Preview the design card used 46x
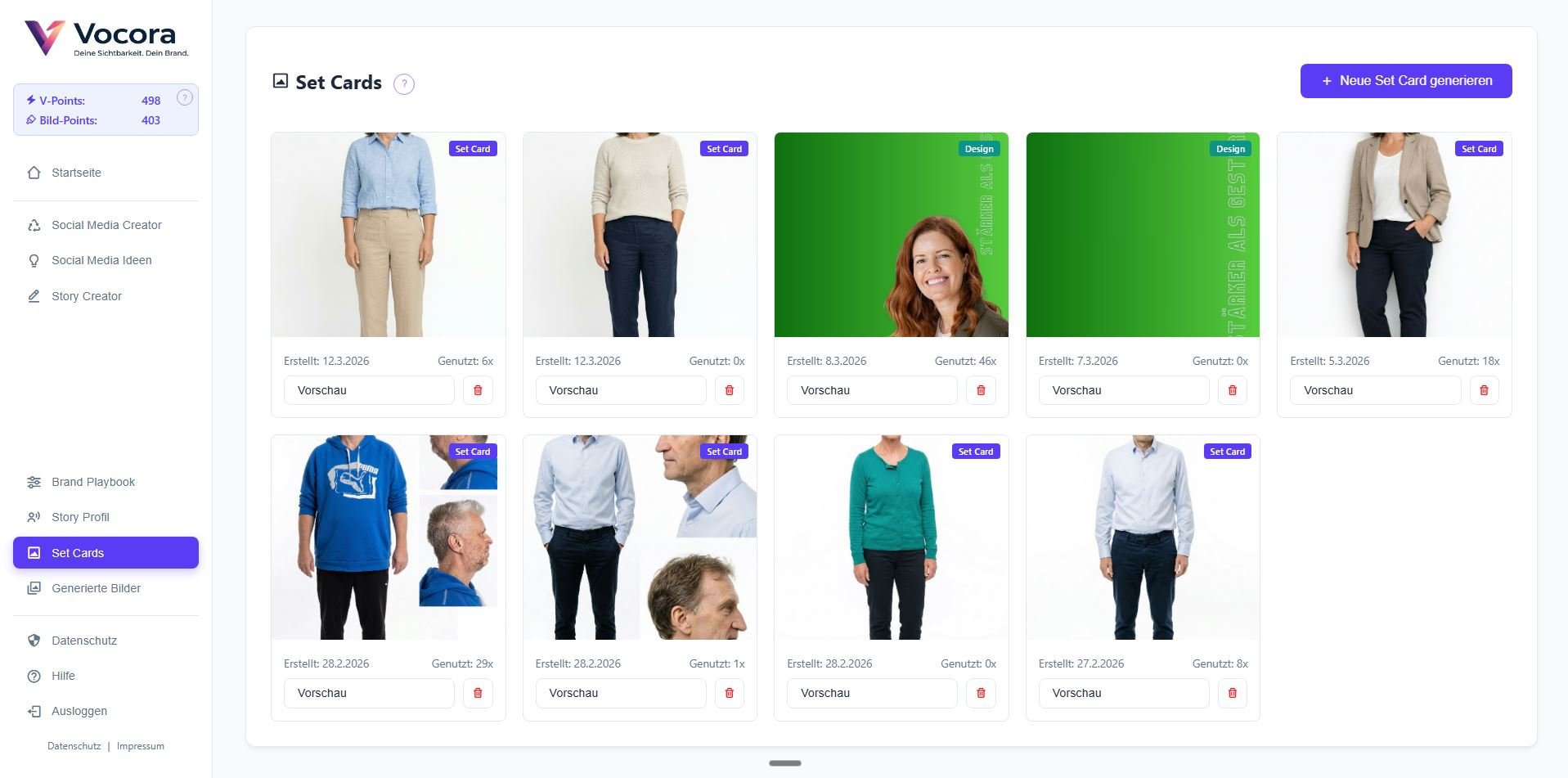The width and height of the screenshot is (1568, 778). [872, 390]
